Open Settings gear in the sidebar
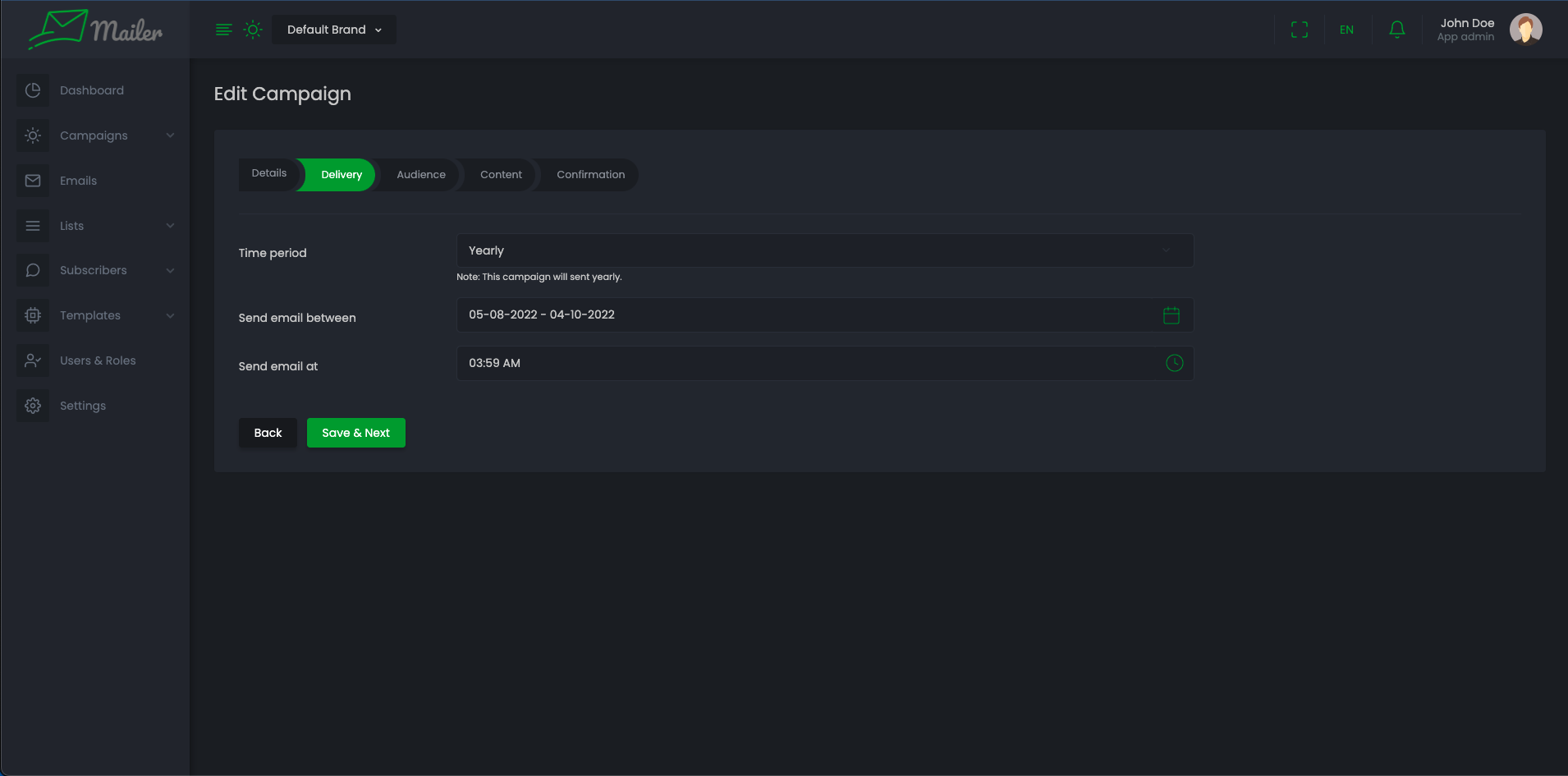1568x776 pixels. (82, 406)
